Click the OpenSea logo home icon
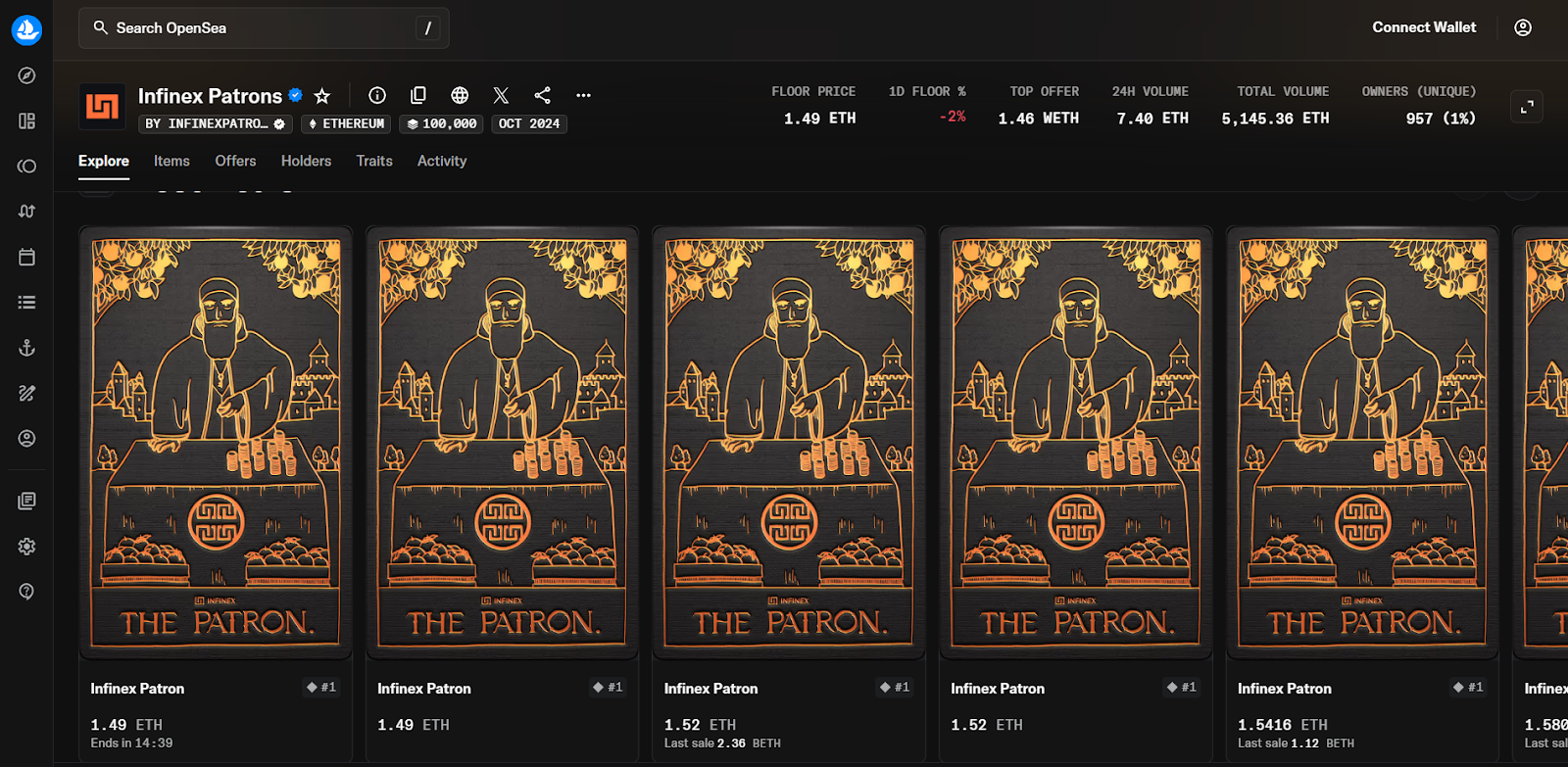The height and width of the screenshot is (767, 1568). coord(26,29)
